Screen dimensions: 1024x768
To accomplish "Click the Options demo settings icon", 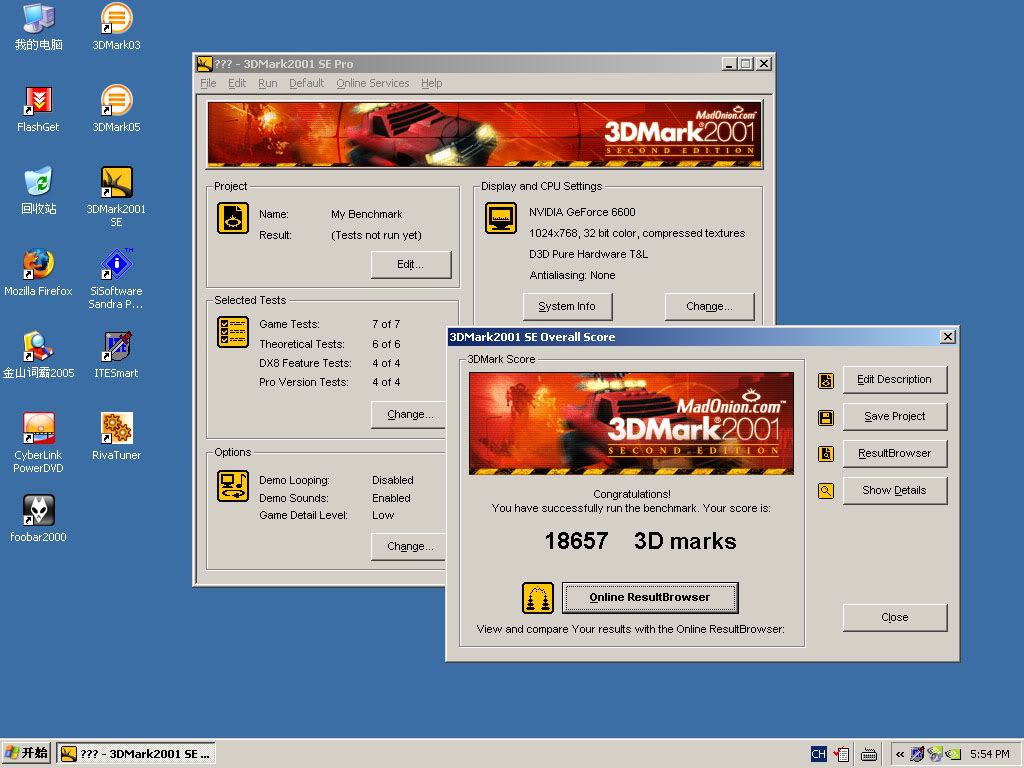I will (232, 486).
